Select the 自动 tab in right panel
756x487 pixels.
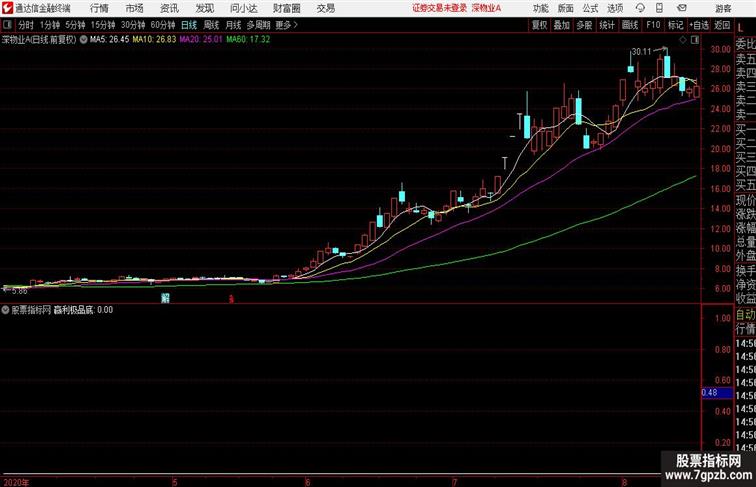[x=745, y=315]
